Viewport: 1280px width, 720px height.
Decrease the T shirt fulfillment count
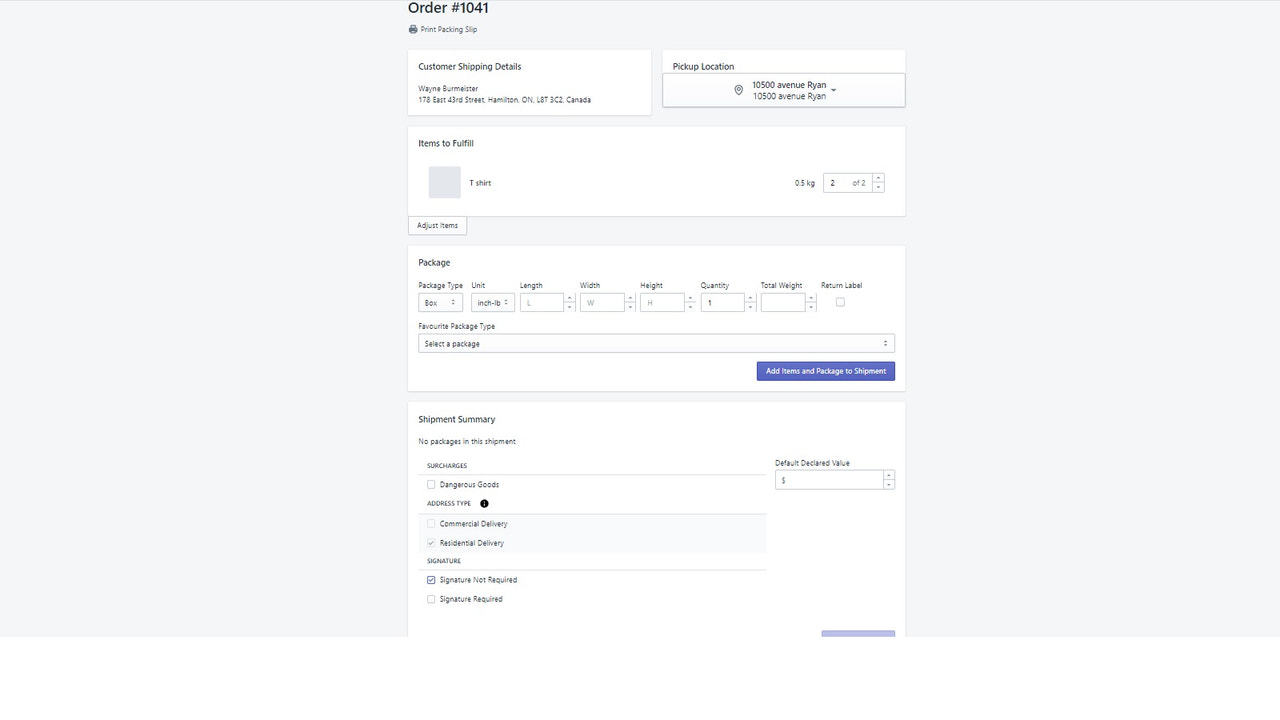pyautogui.click(x=878, y=186)
